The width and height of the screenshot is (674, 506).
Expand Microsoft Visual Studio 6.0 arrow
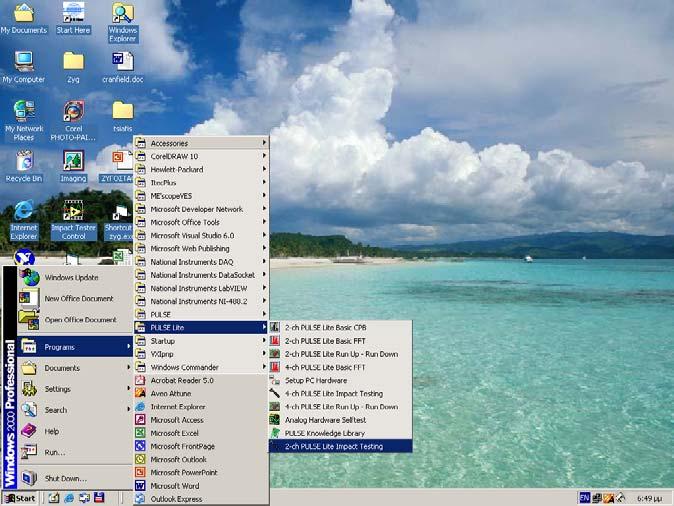(x=264, y=235)
